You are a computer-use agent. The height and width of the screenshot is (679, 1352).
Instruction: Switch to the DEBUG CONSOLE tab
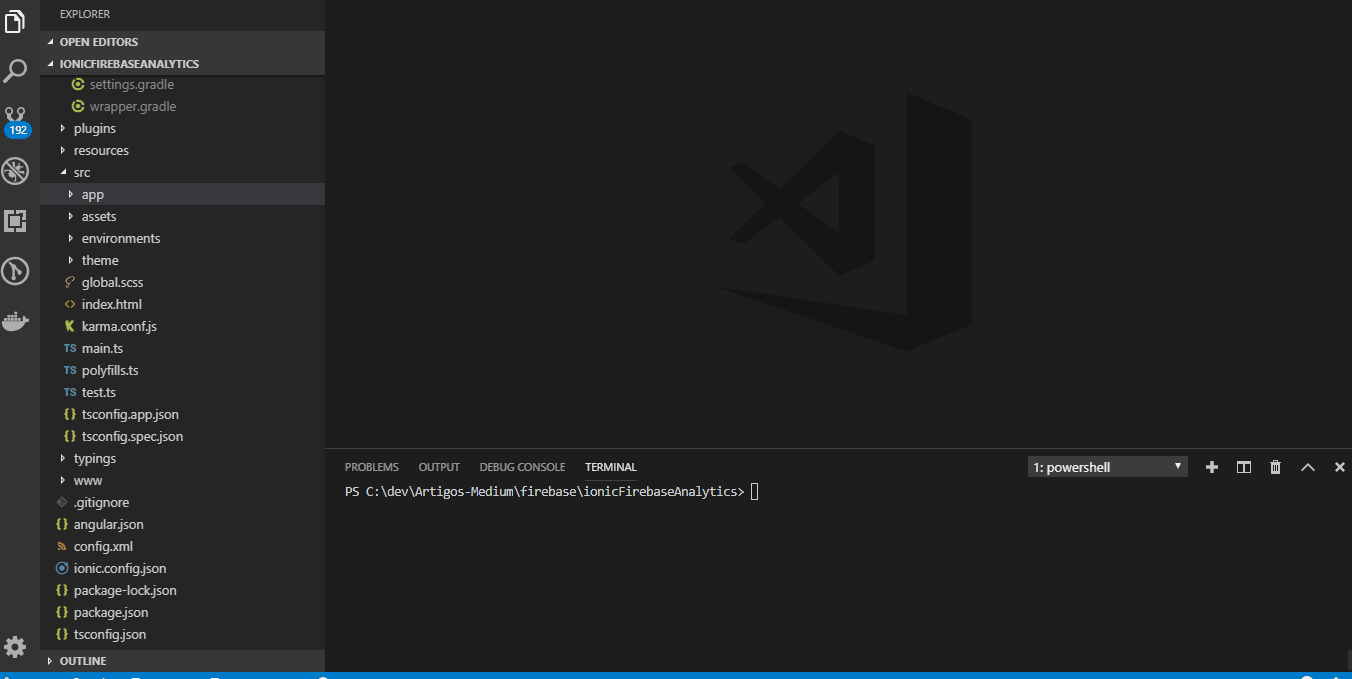tap(522, 466)
